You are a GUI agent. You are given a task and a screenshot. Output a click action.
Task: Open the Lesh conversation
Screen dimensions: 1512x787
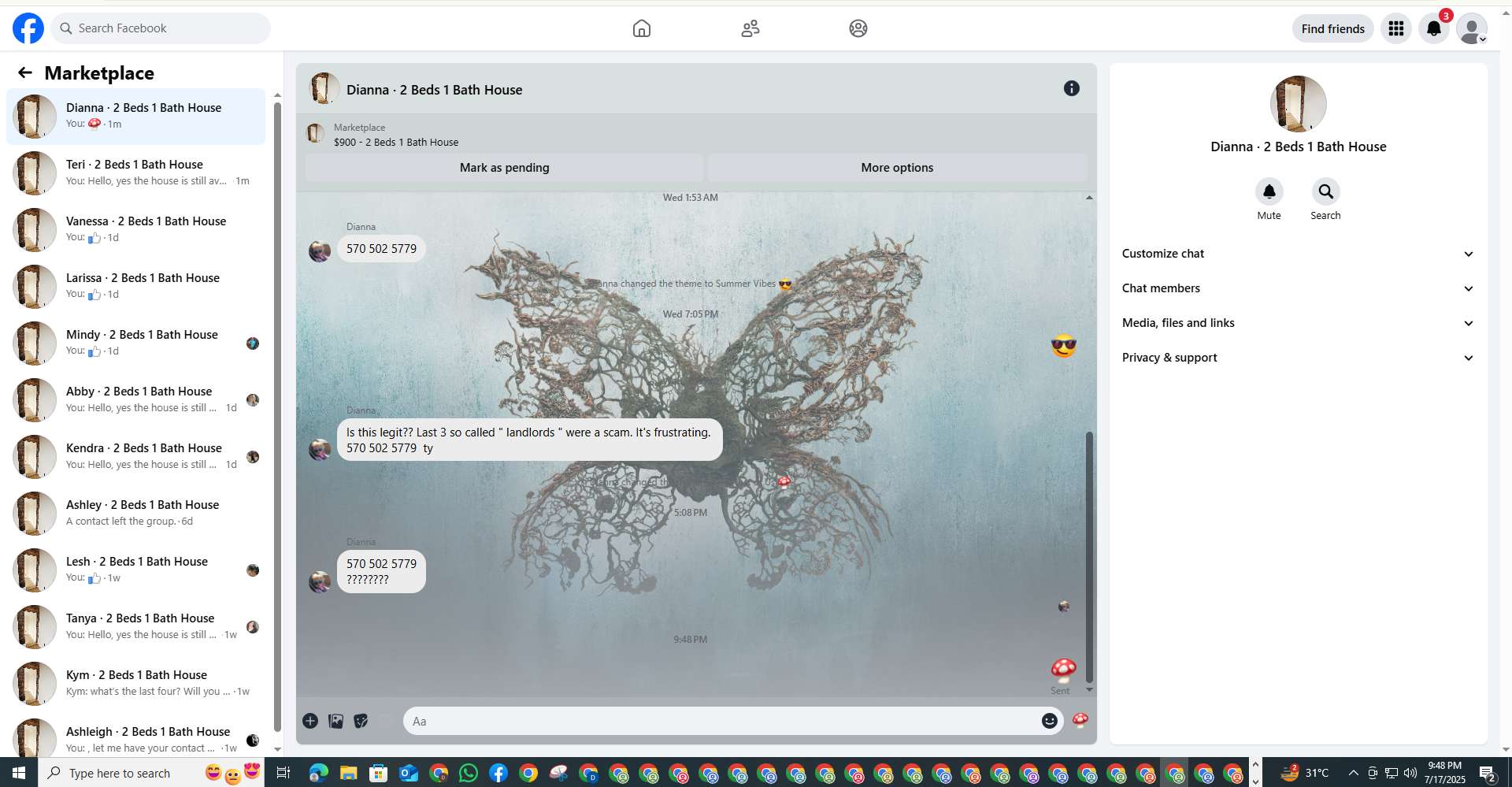coord(135,570)
